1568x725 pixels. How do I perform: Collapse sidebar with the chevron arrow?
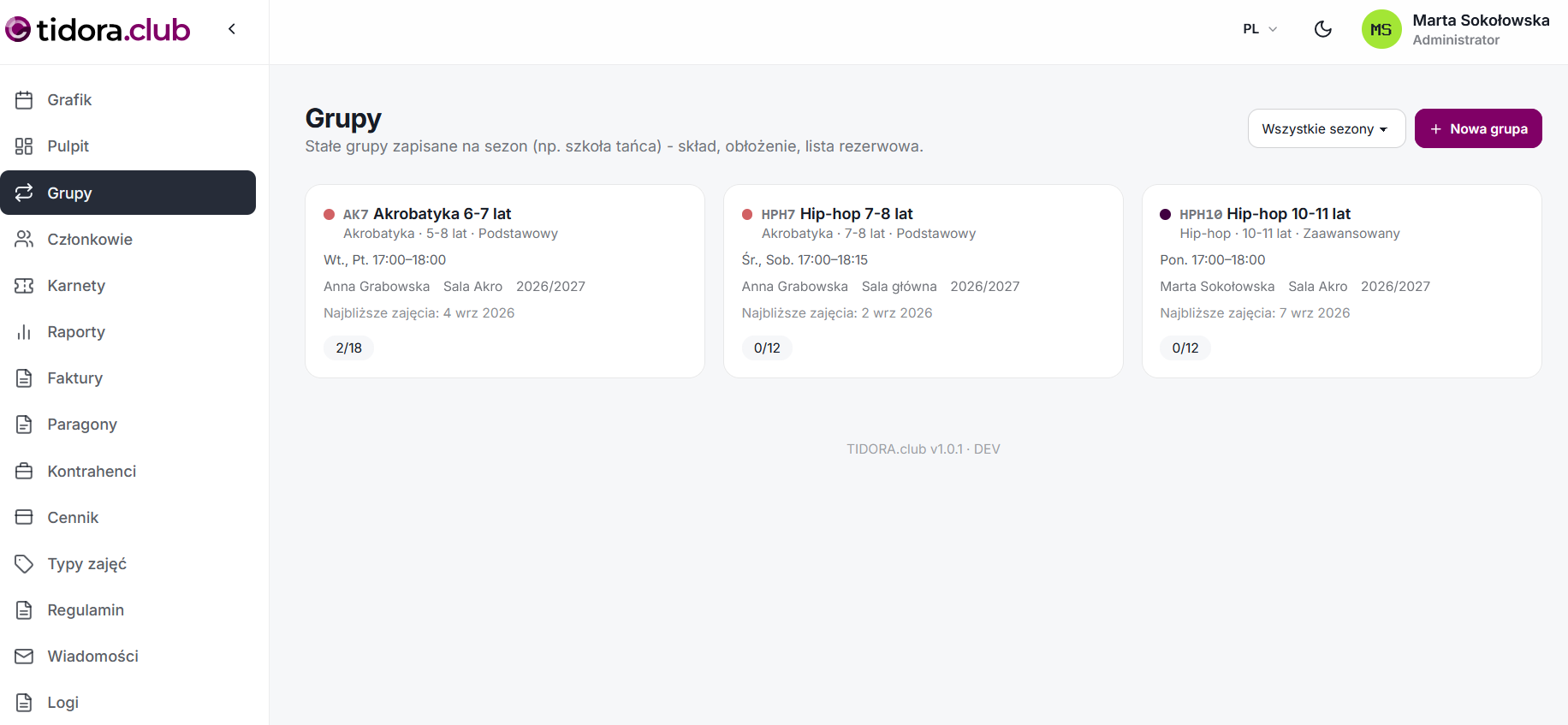pyautogui.click(x=232, y=29)
